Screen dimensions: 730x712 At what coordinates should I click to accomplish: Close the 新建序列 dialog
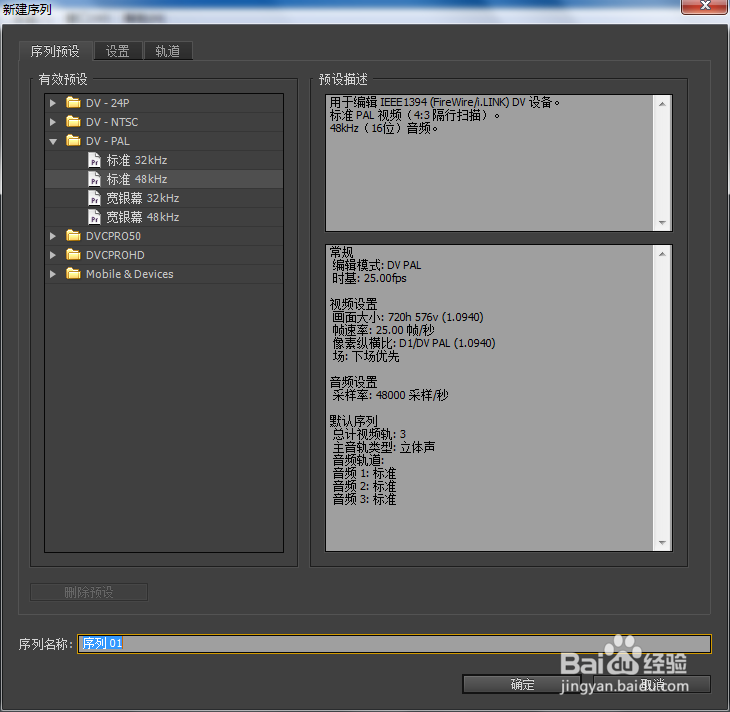click(705, 6)
